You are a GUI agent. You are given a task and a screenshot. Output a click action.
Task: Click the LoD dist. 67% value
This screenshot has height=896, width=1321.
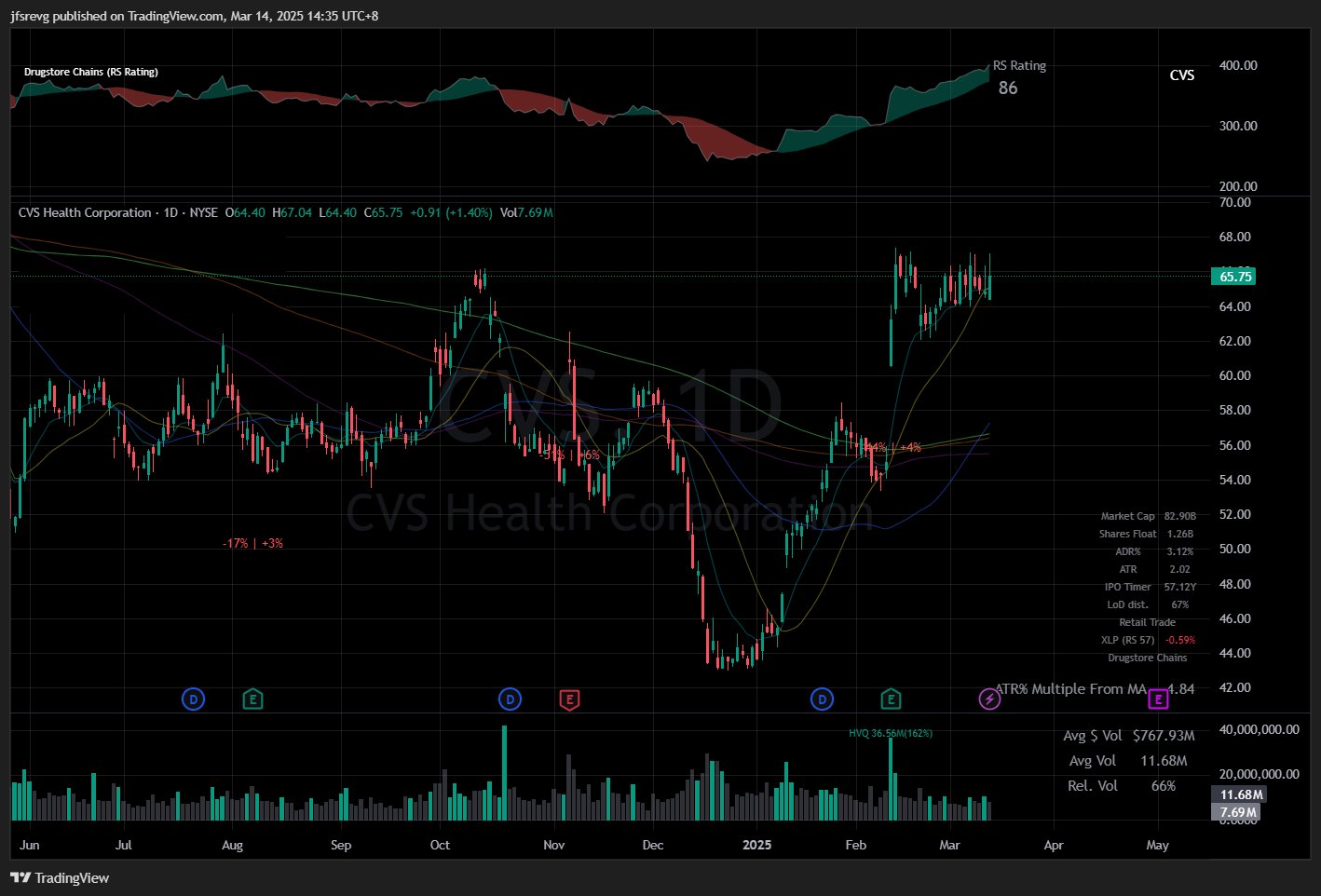coord(1179,604)
